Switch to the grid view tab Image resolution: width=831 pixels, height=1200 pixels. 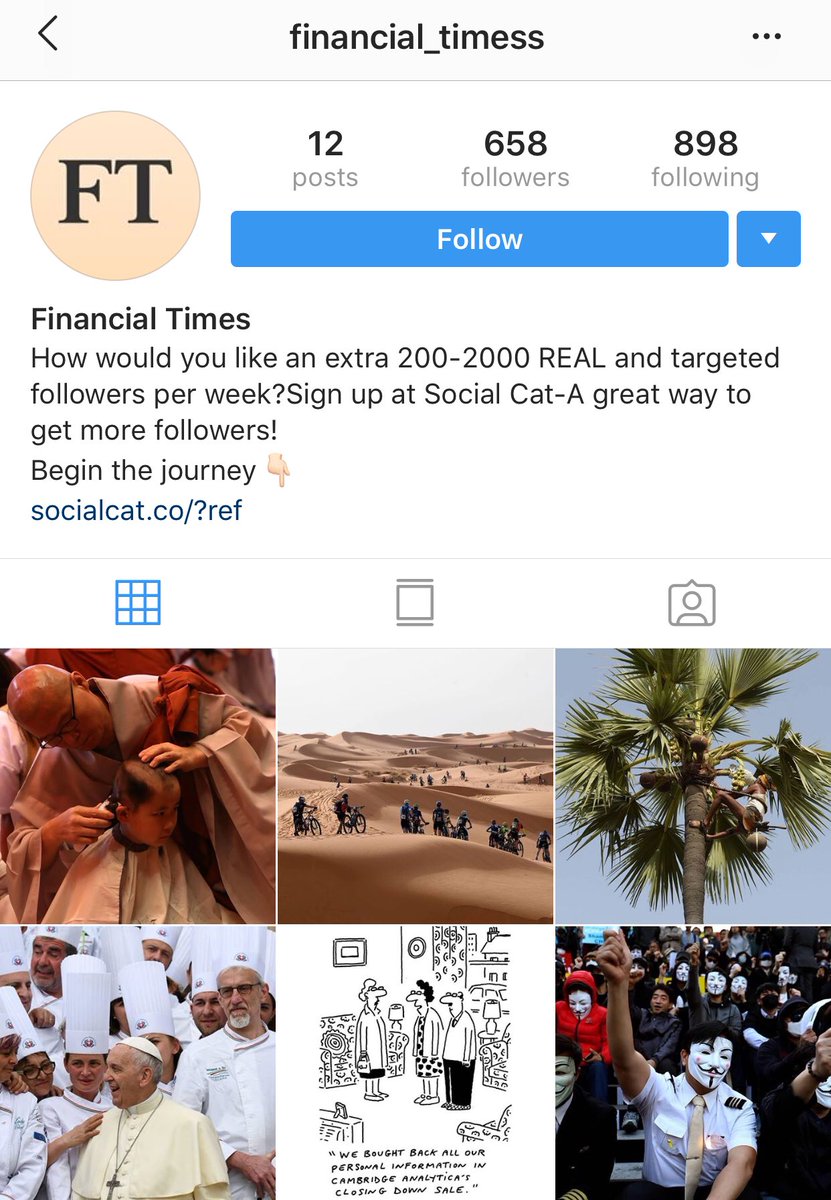(x=138, y=603)
